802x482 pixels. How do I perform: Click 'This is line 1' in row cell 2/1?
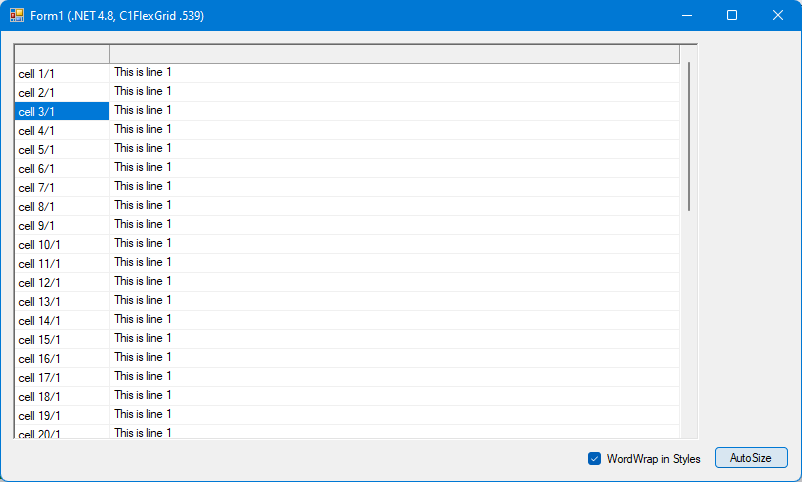(x=143, y=91)
